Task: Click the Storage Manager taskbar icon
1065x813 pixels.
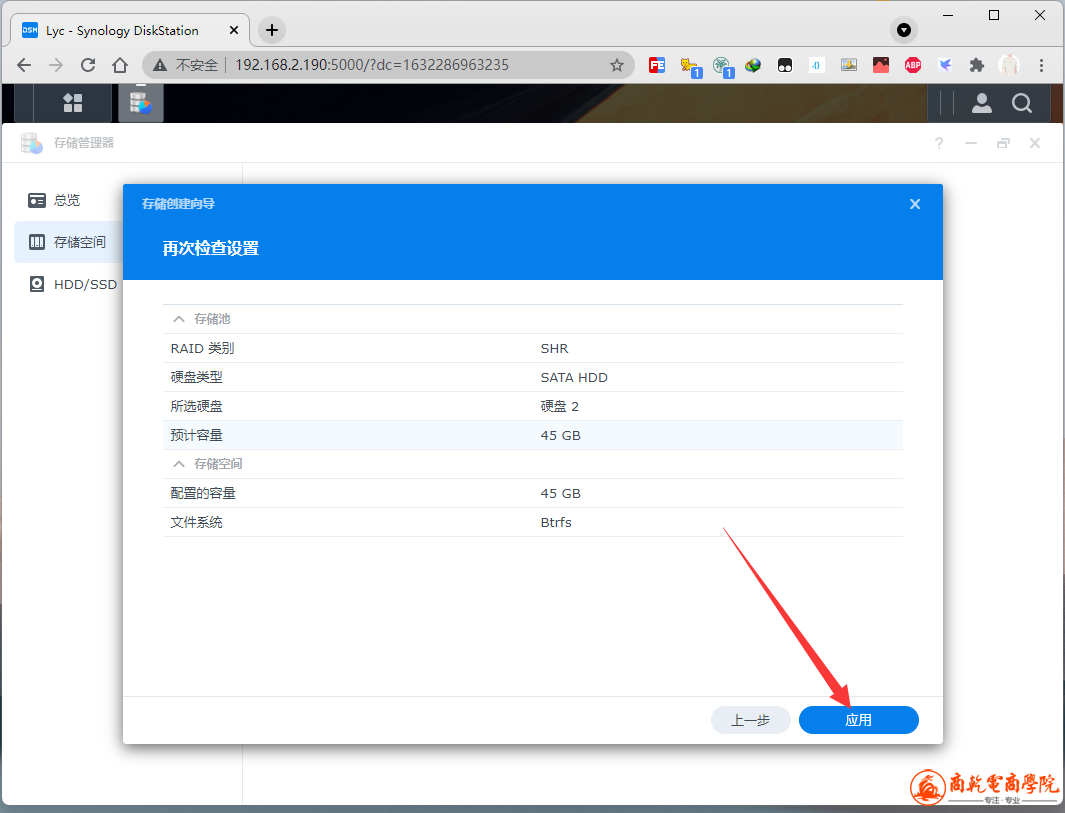Action: [x=141, y=103]
